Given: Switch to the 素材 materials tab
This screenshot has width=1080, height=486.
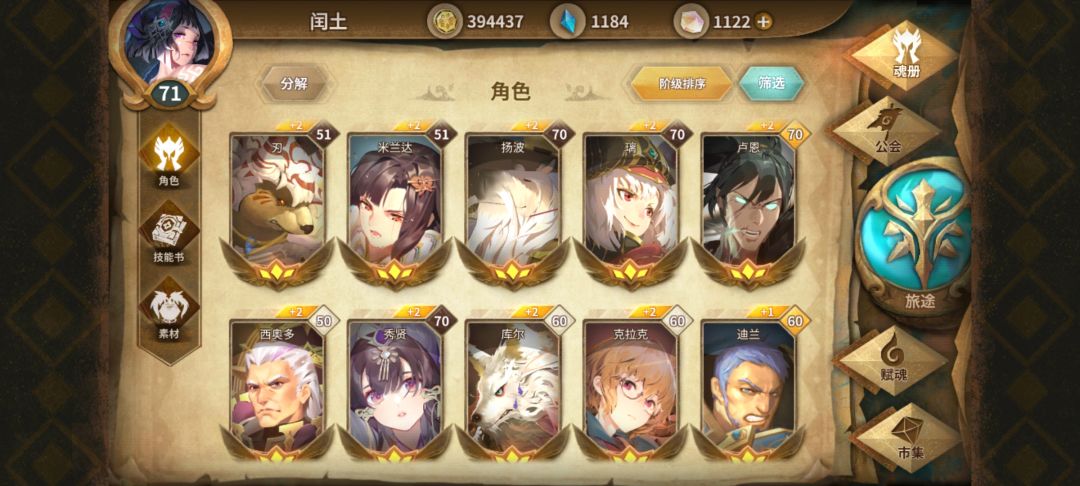Looking at the screenshot, I should click(x=169, y=311).
